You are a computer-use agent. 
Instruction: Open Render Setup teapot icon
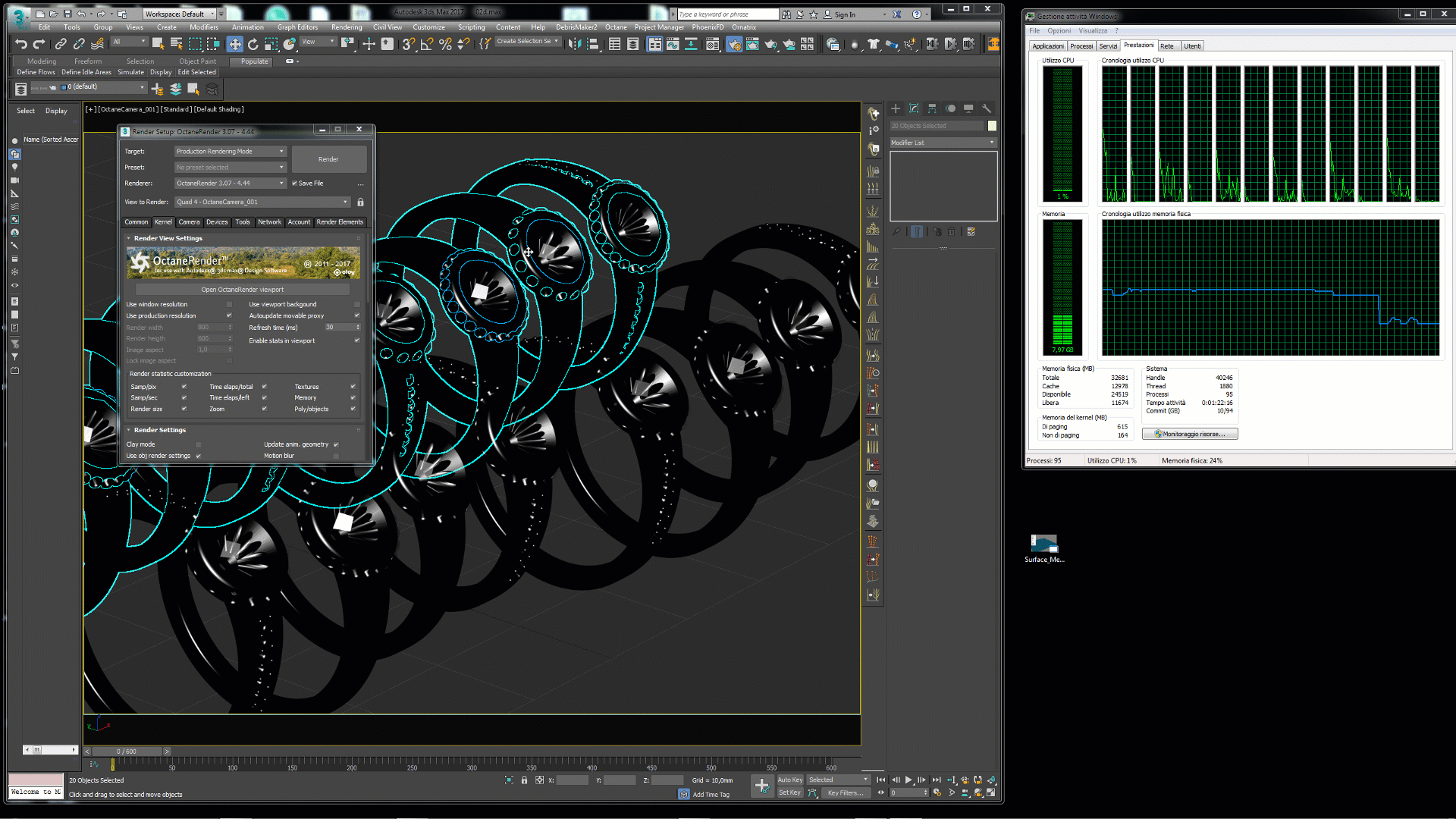pyautogui.click(x=733, y=45)
